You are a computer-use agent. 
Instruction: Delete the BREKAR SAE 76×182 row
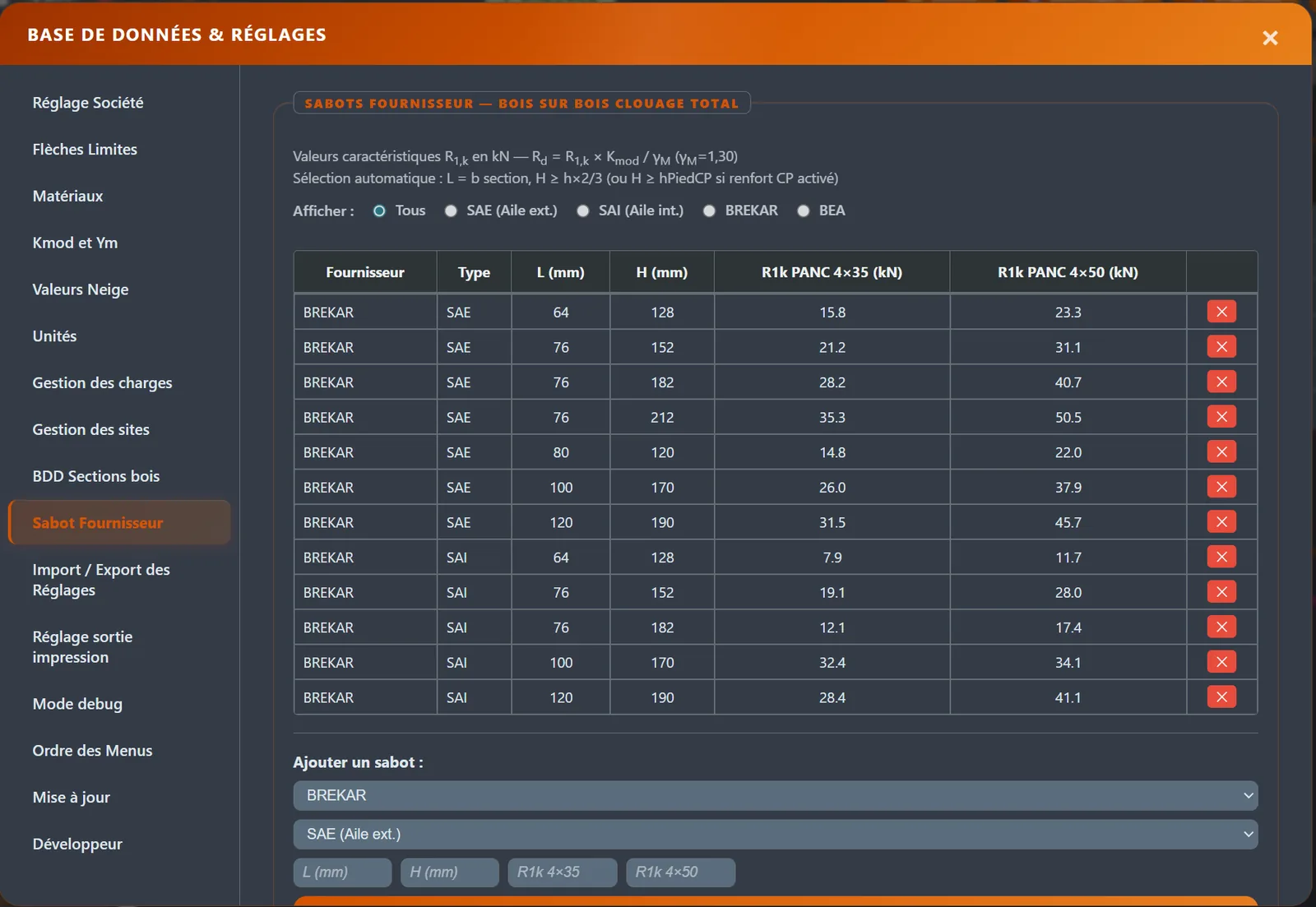pyautogui.click(x=1221, y=382)
